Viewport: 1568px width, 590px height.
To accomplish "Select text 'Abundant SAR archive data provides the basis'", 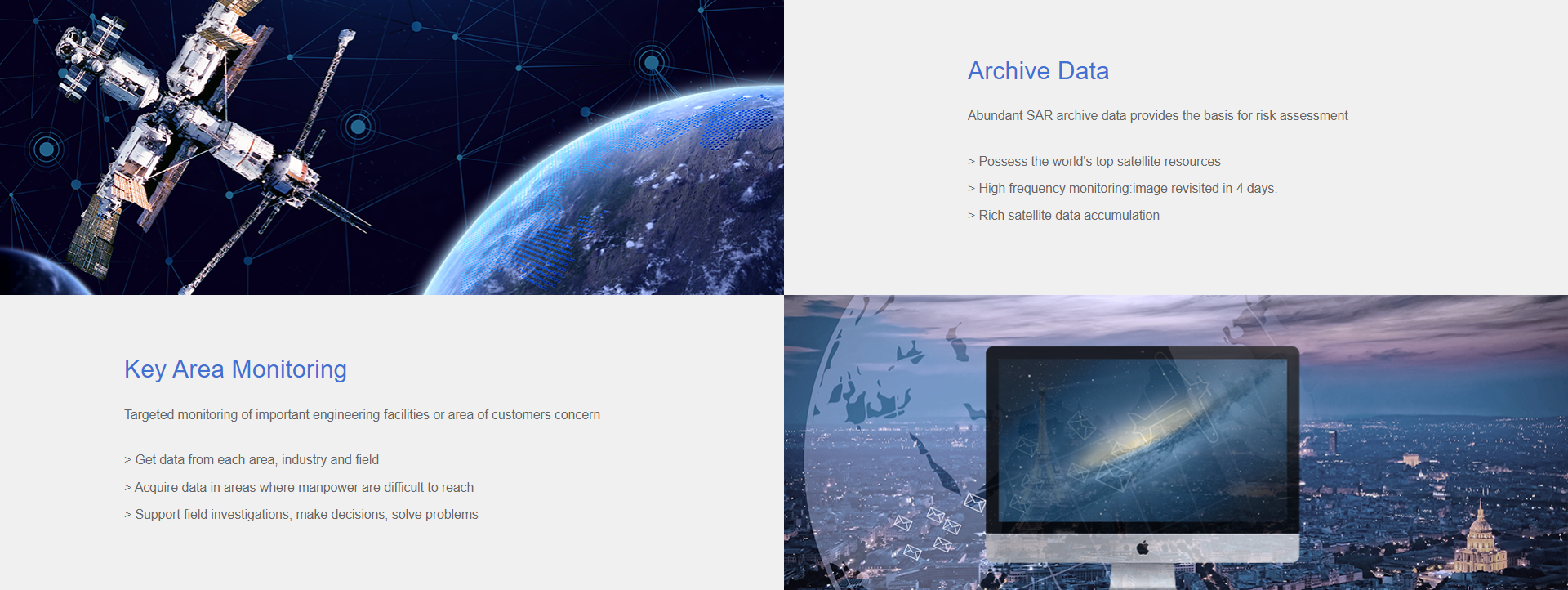I will [1100, 116].
